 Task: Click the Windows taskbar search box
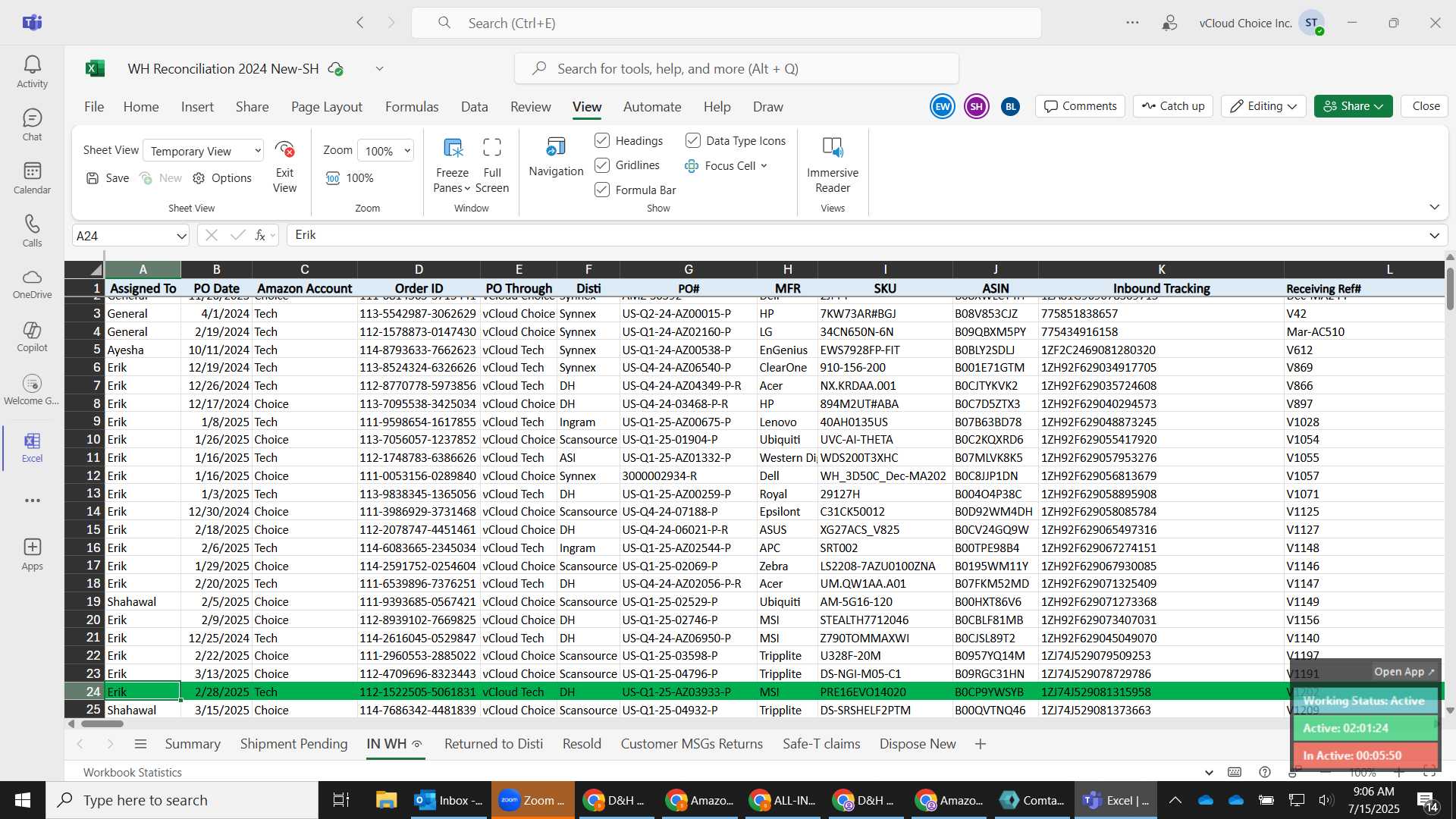pyautogui.click(x=182, y=800)
